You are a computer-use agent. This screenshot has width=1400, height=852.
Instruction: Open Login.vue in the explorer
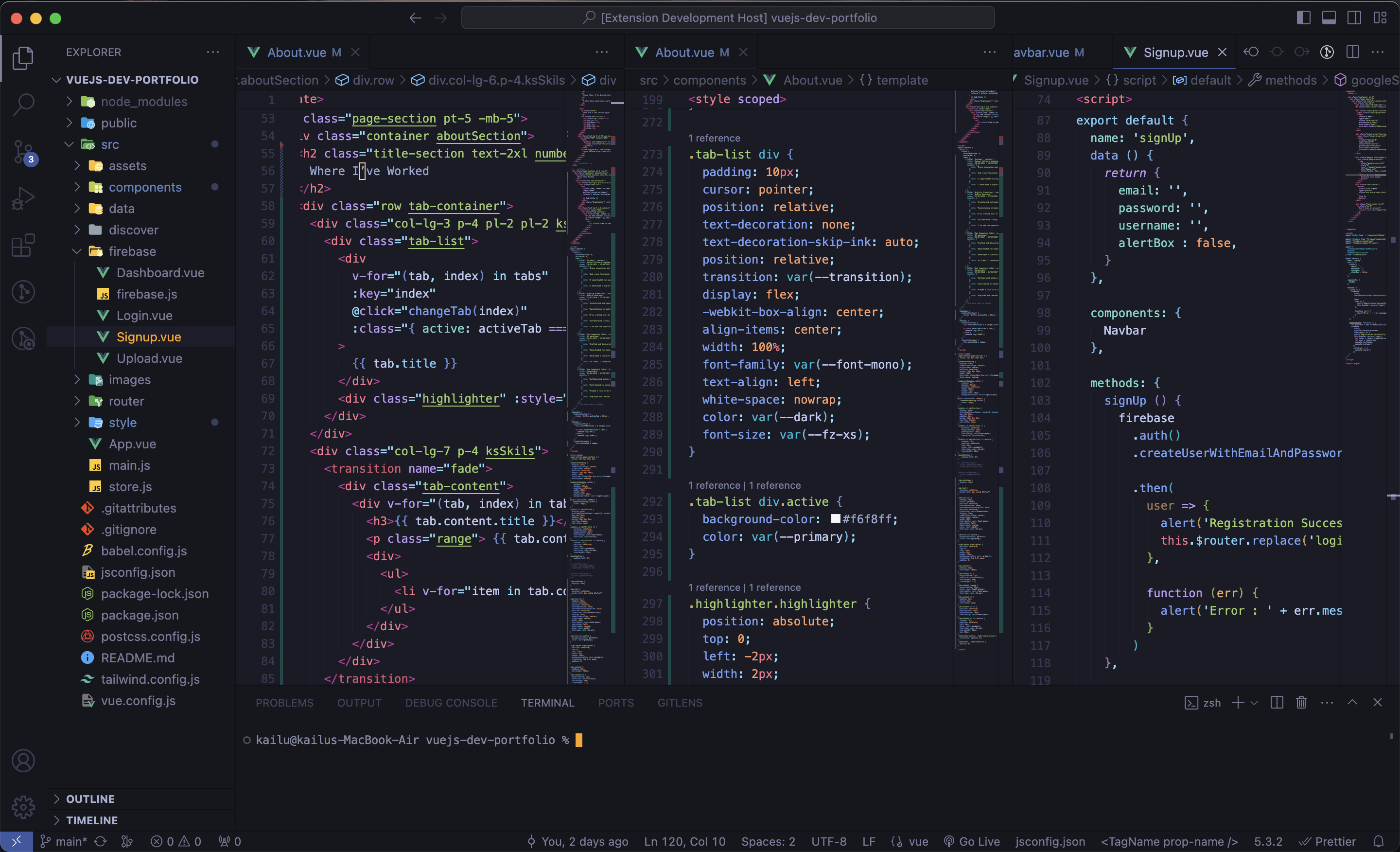coord(144,316)
